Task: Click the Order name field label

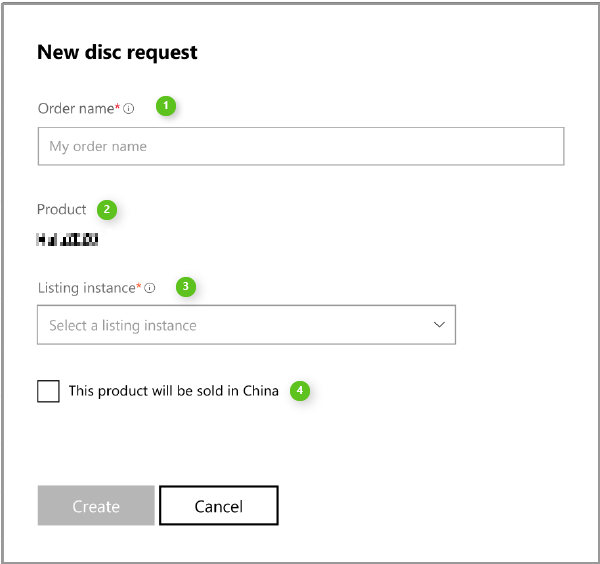Action: 75,108
